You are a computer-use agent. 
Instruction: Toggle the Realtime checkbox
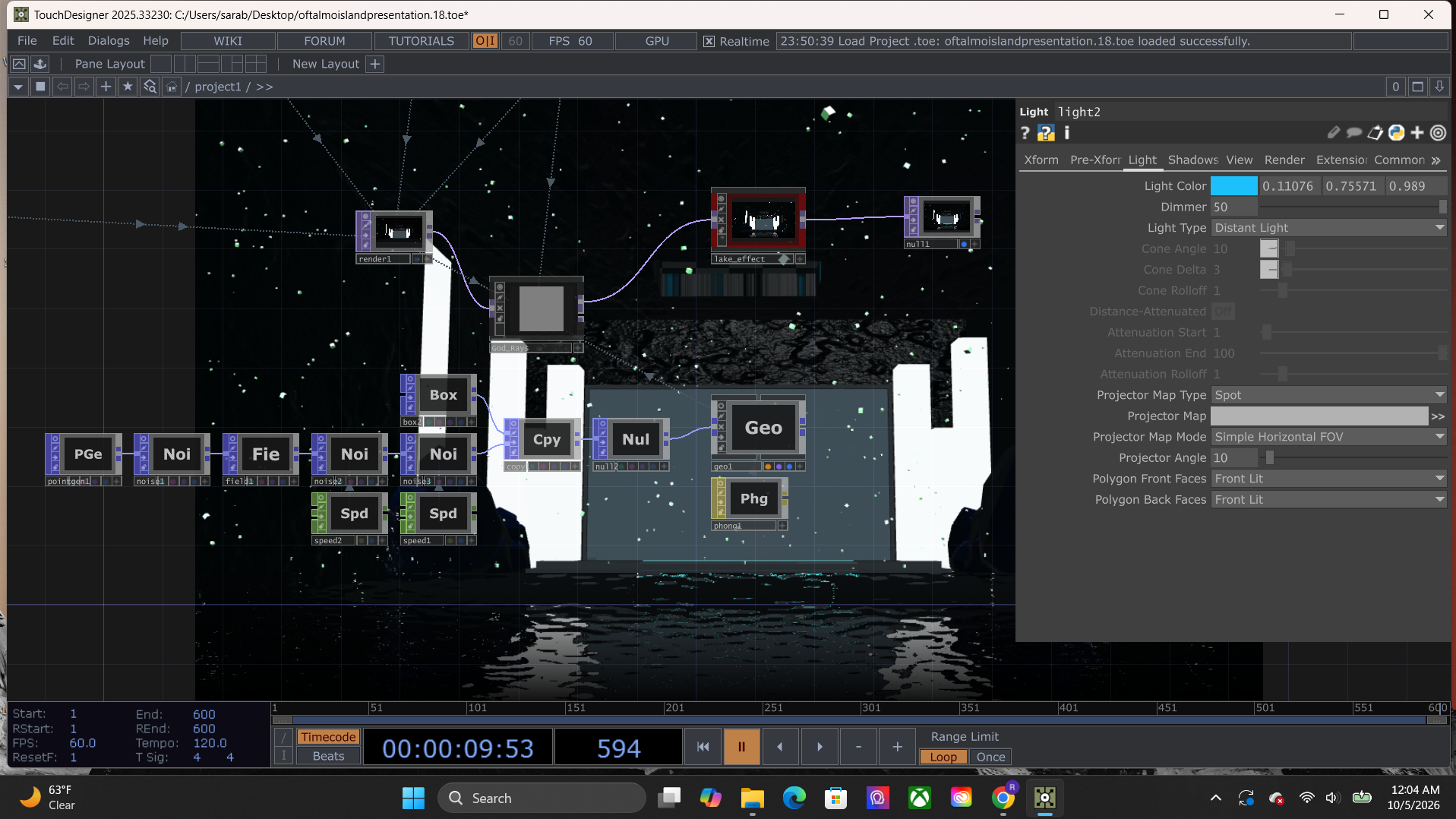tap(709, 41)
